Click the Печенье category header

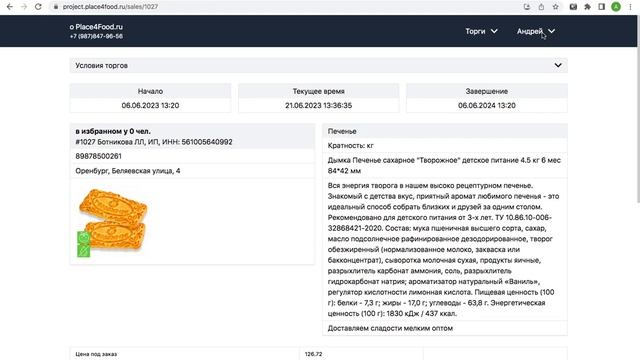click(x=445, y=131)
